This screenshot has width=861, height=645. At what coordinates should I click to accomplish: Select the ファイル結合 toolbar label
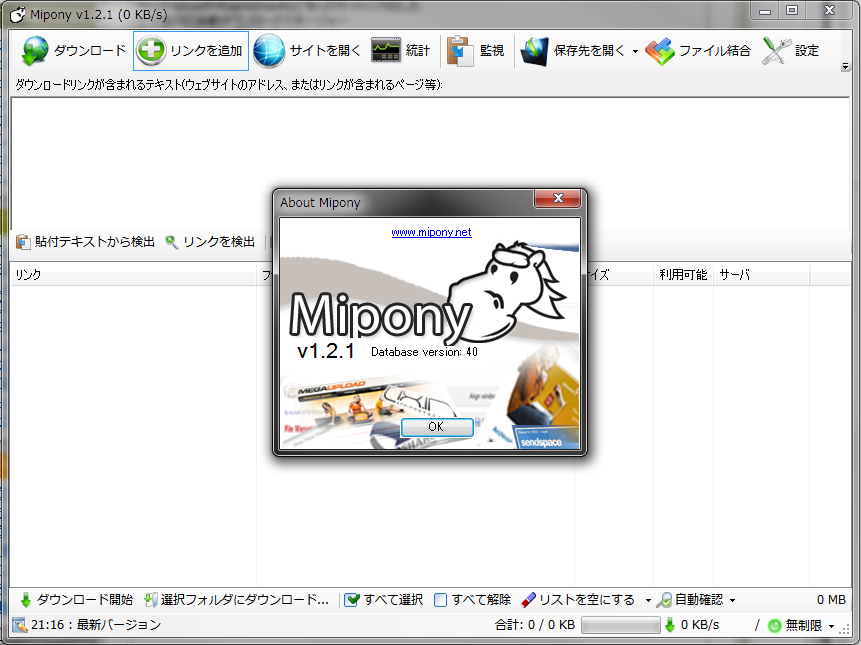click(715, 51)
